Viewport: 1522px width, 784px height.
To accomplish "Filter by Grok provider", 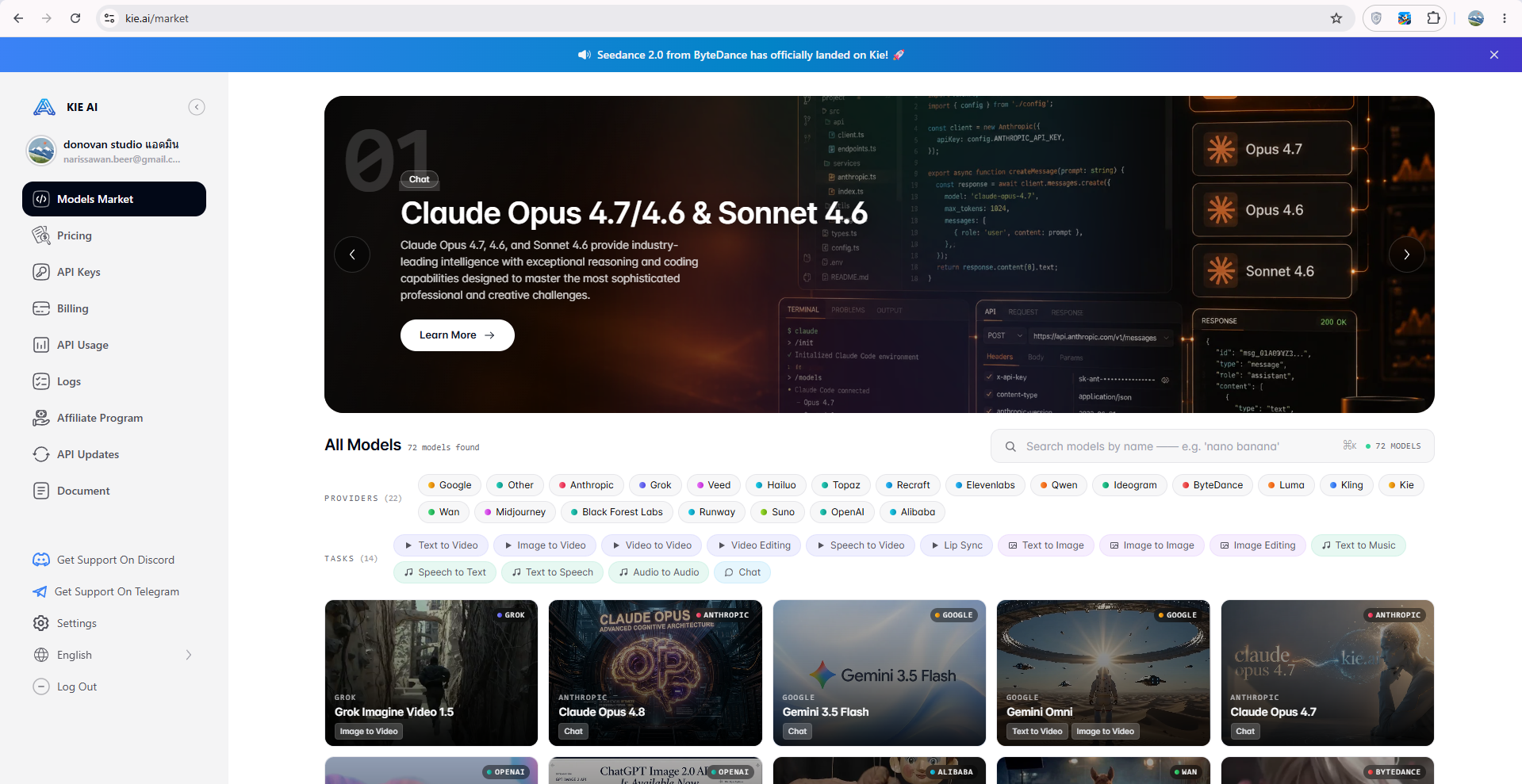I will click(x=655, y=485).
